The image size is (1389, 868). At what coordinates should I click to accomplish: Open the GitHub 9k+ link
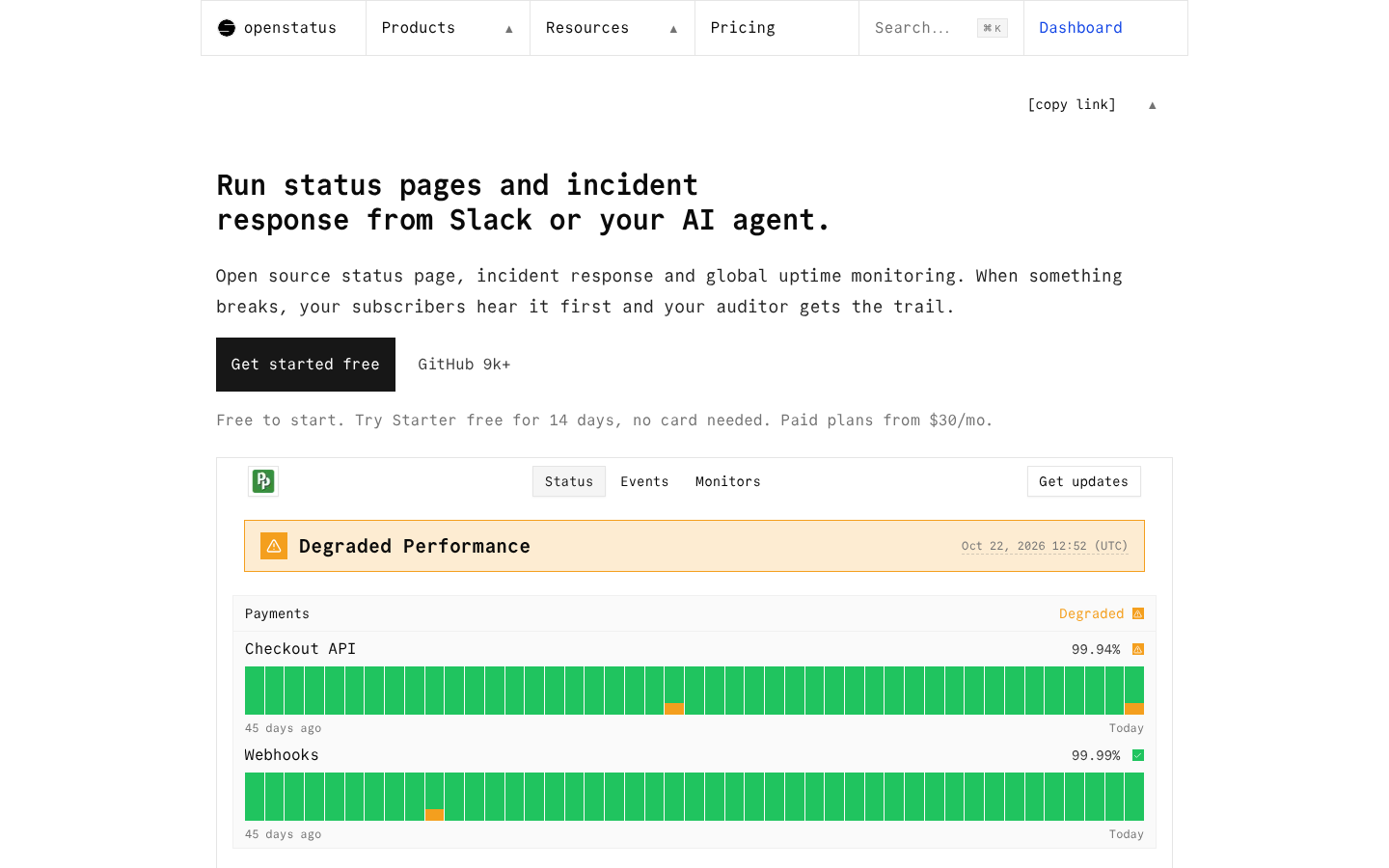464,365
